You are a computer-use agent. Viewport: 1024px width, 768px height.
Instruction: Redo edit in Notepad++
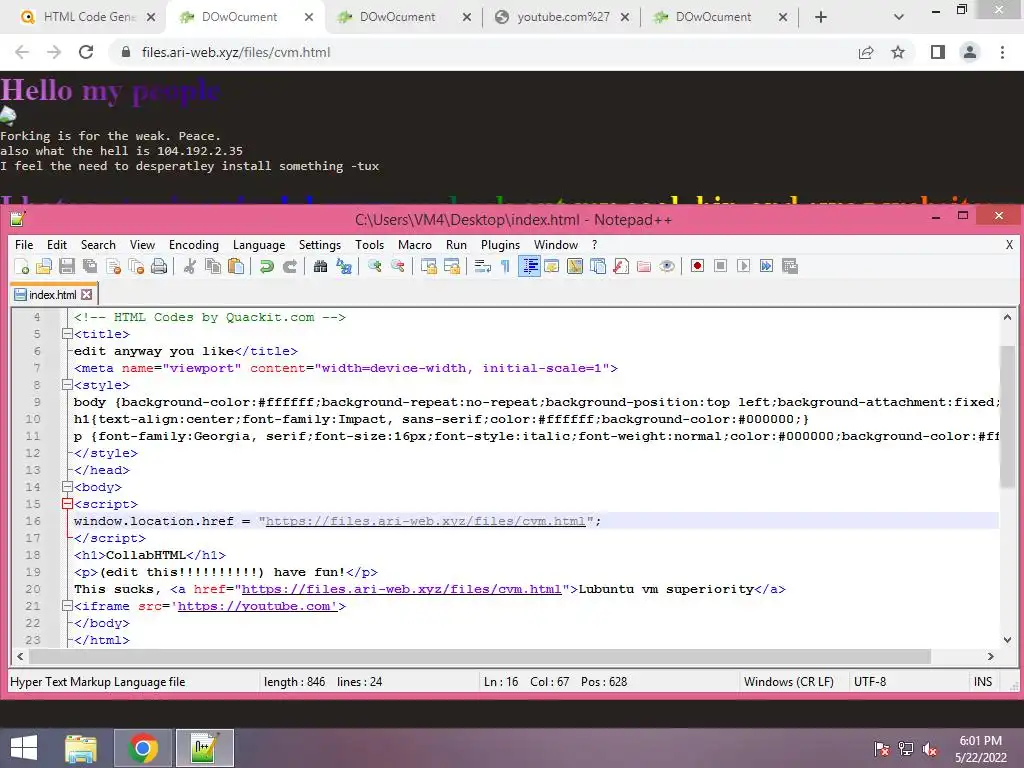[289, 266]
